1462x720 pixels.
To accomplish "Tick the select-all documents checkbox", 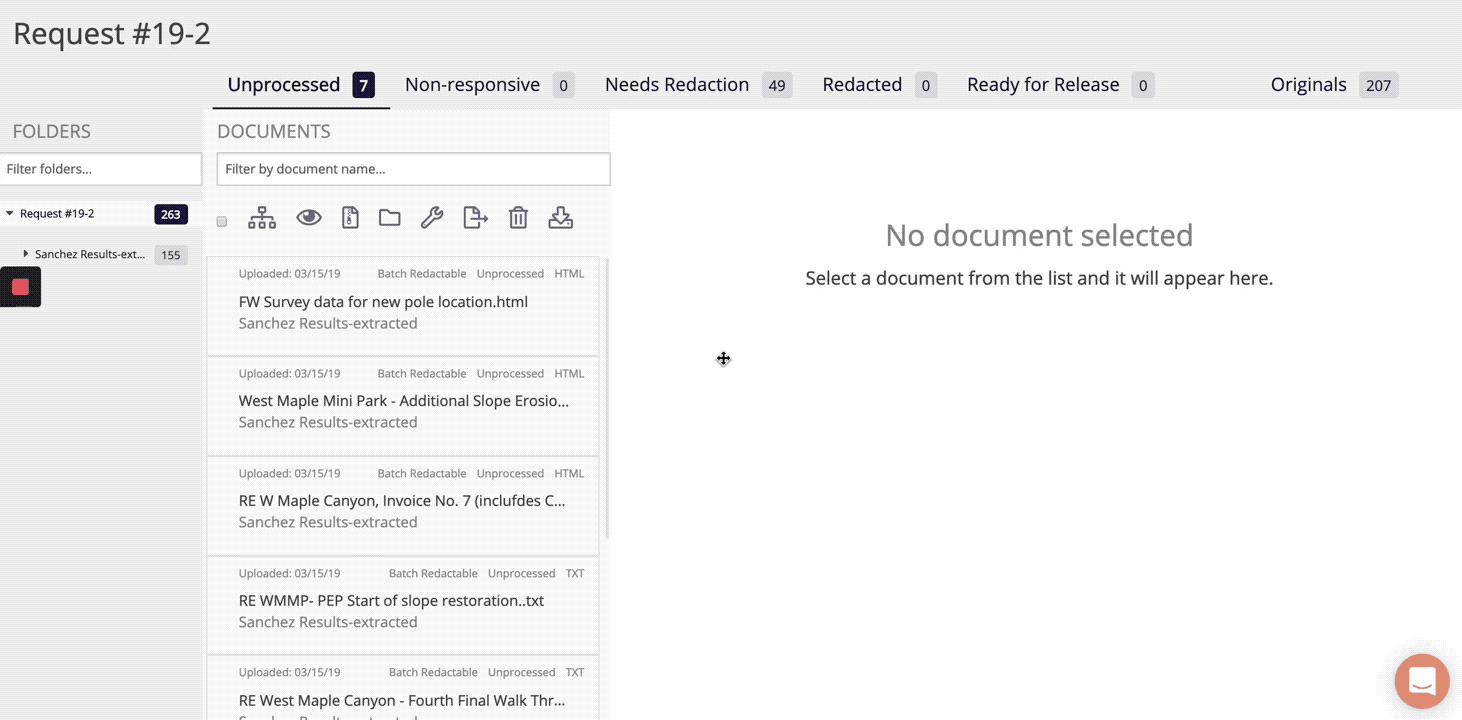I will [222, 221].
